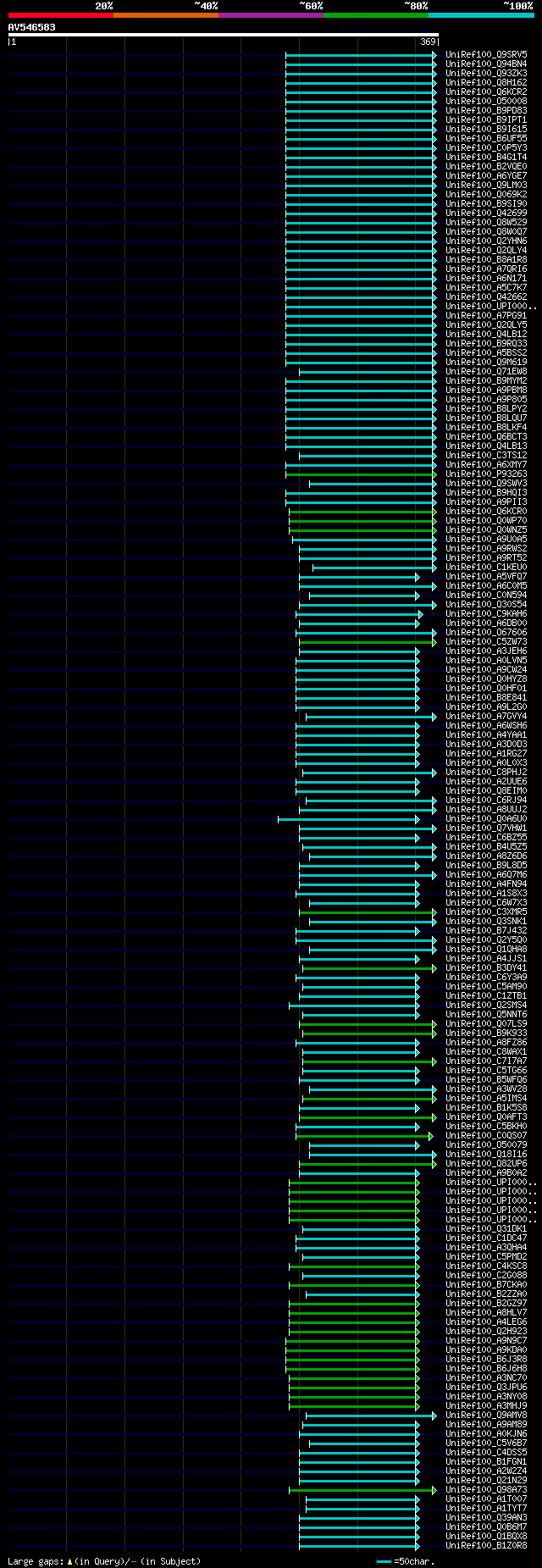Select the UniRef100_A7PG91 label
The height and width of the screenshot is (1568, 542).
(486, 315)
